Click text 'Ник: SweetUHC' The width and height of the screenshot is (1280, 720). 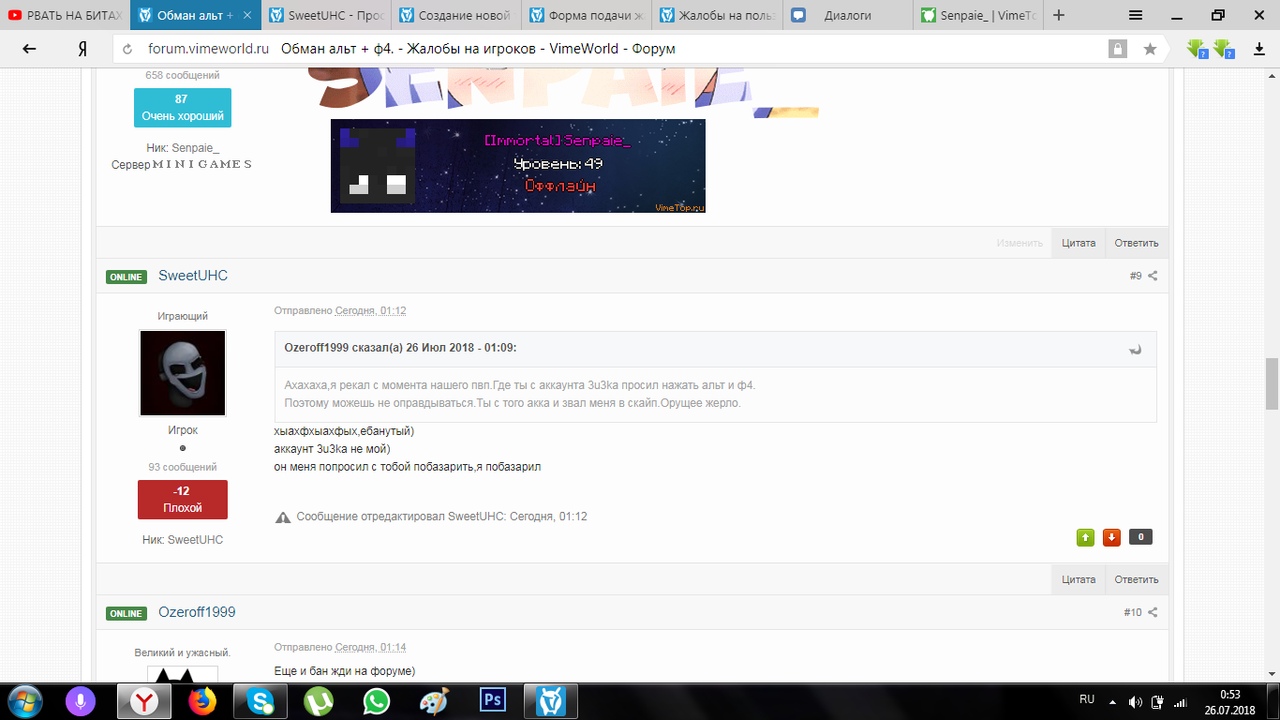click(x=182, y=540)
